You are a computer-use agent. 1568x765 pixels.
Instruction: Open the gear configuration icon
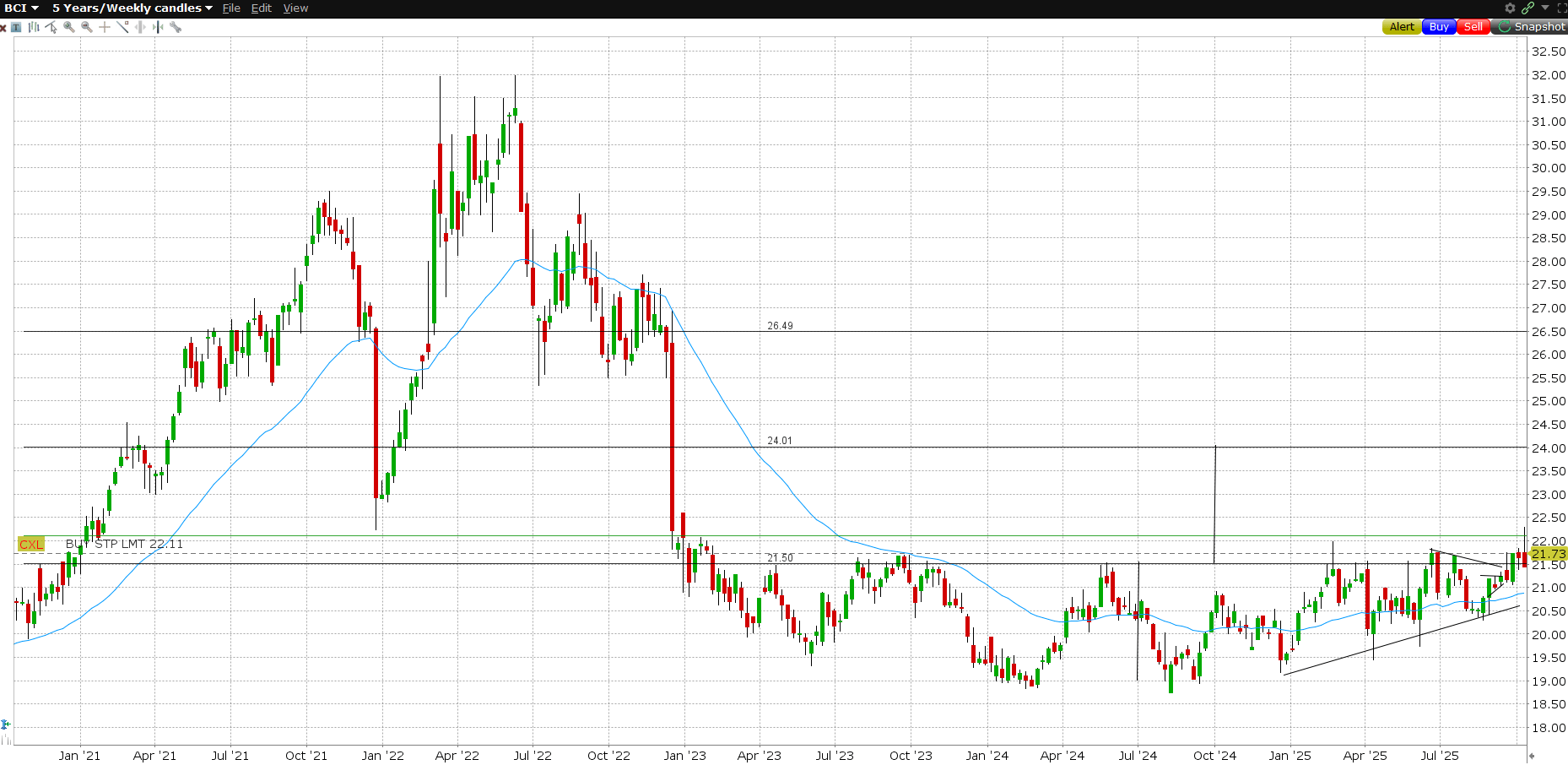[x=1511, y=8]
